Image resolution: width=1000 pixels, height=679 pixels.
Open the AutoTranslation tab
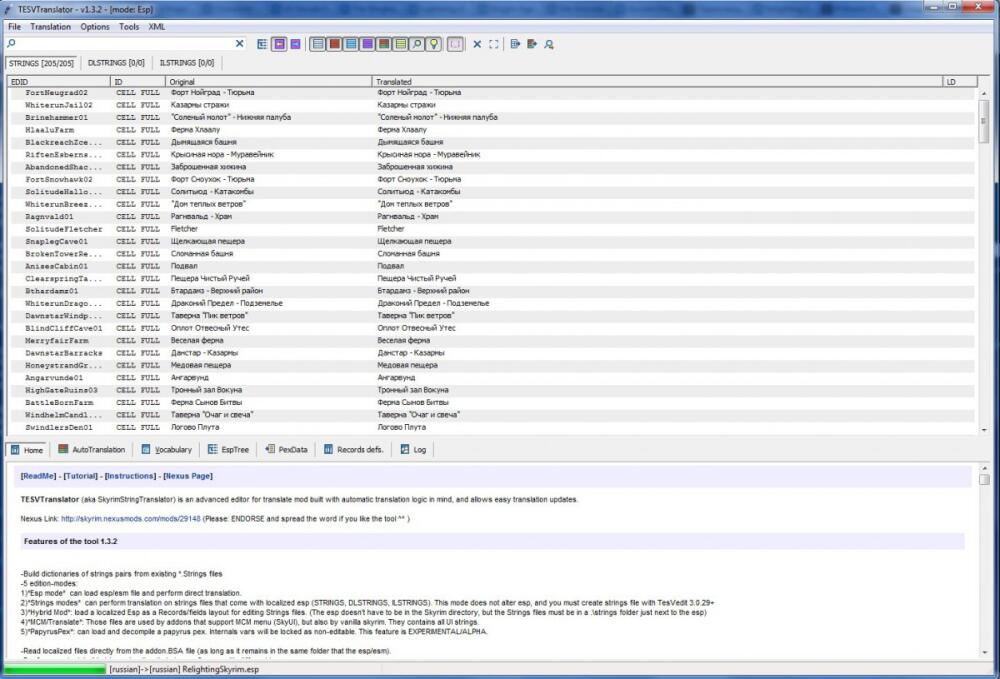pyautogui.click(x=92, y=449)
